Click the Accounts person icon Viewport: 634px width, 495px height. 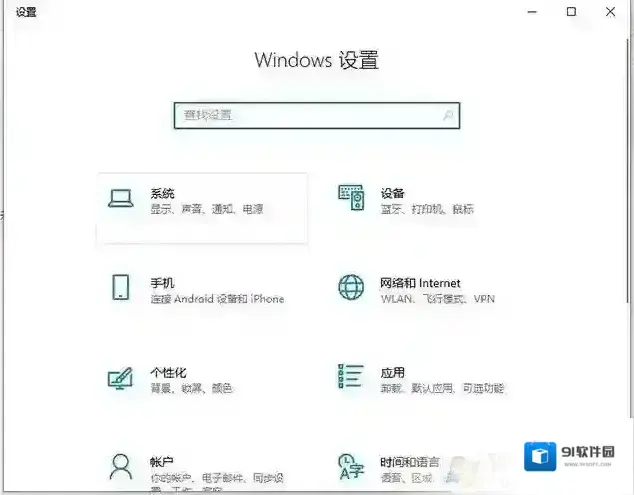[120, 466]
